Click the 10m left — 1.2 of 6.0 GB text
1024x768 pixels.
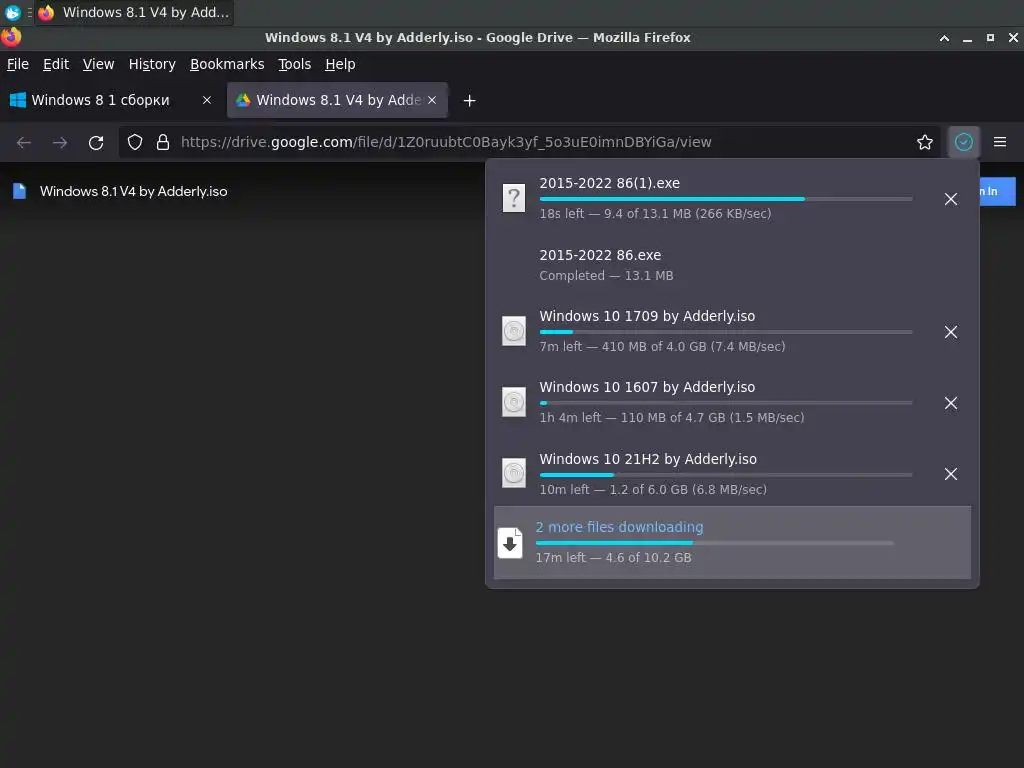click(x=653, y=489)
